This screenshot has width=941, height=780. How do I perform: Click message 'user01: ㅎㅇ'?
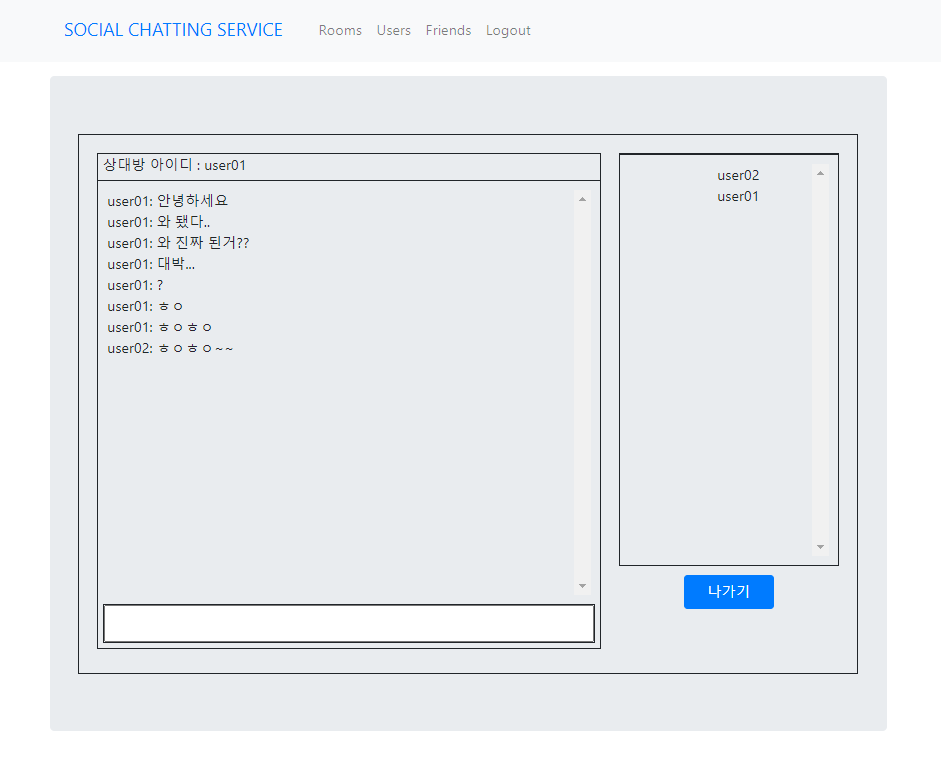point(145,306)
